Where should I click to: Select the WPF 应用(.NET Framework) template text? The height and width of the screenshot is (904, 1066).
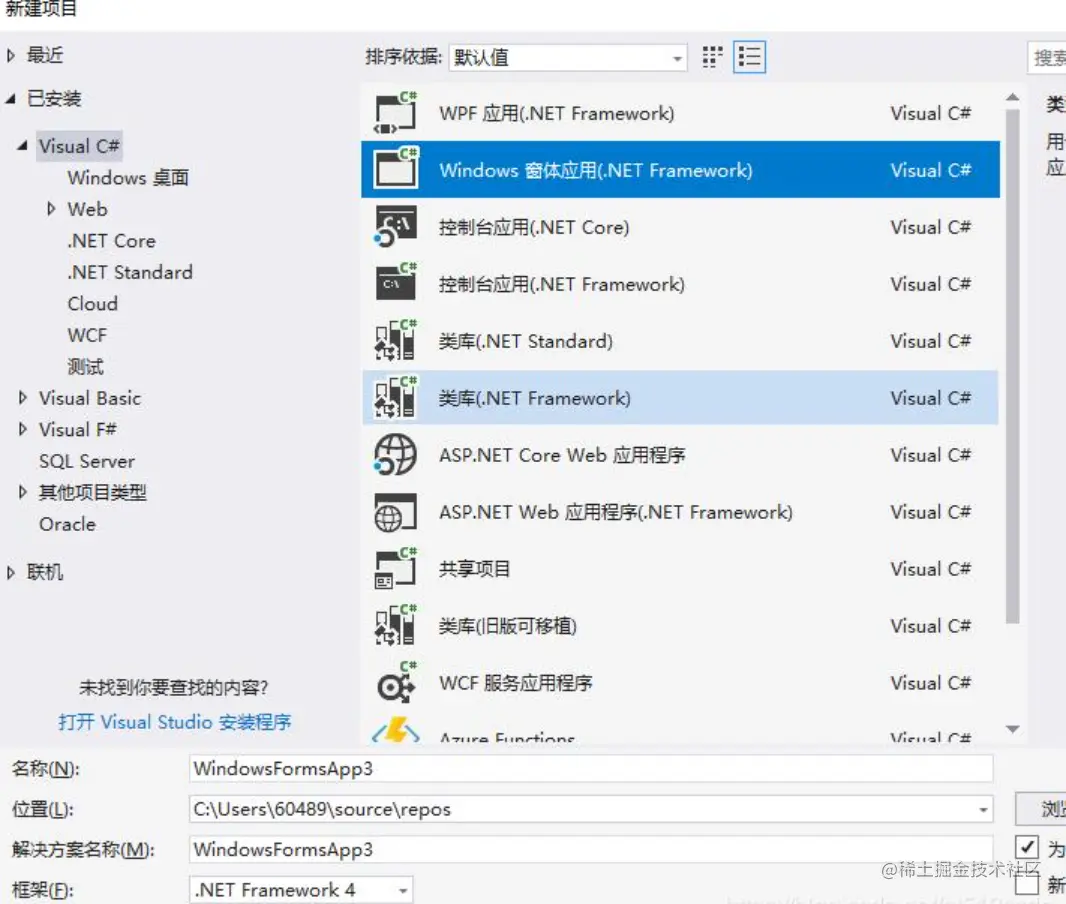point(557,114)
